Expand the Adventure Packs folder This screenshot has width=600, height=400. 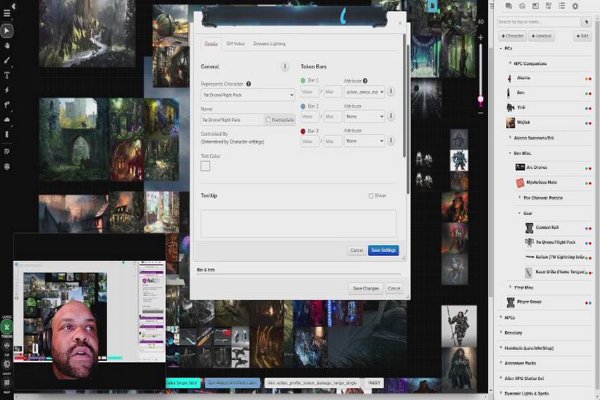pyautogui.click(x=501, y=363)
